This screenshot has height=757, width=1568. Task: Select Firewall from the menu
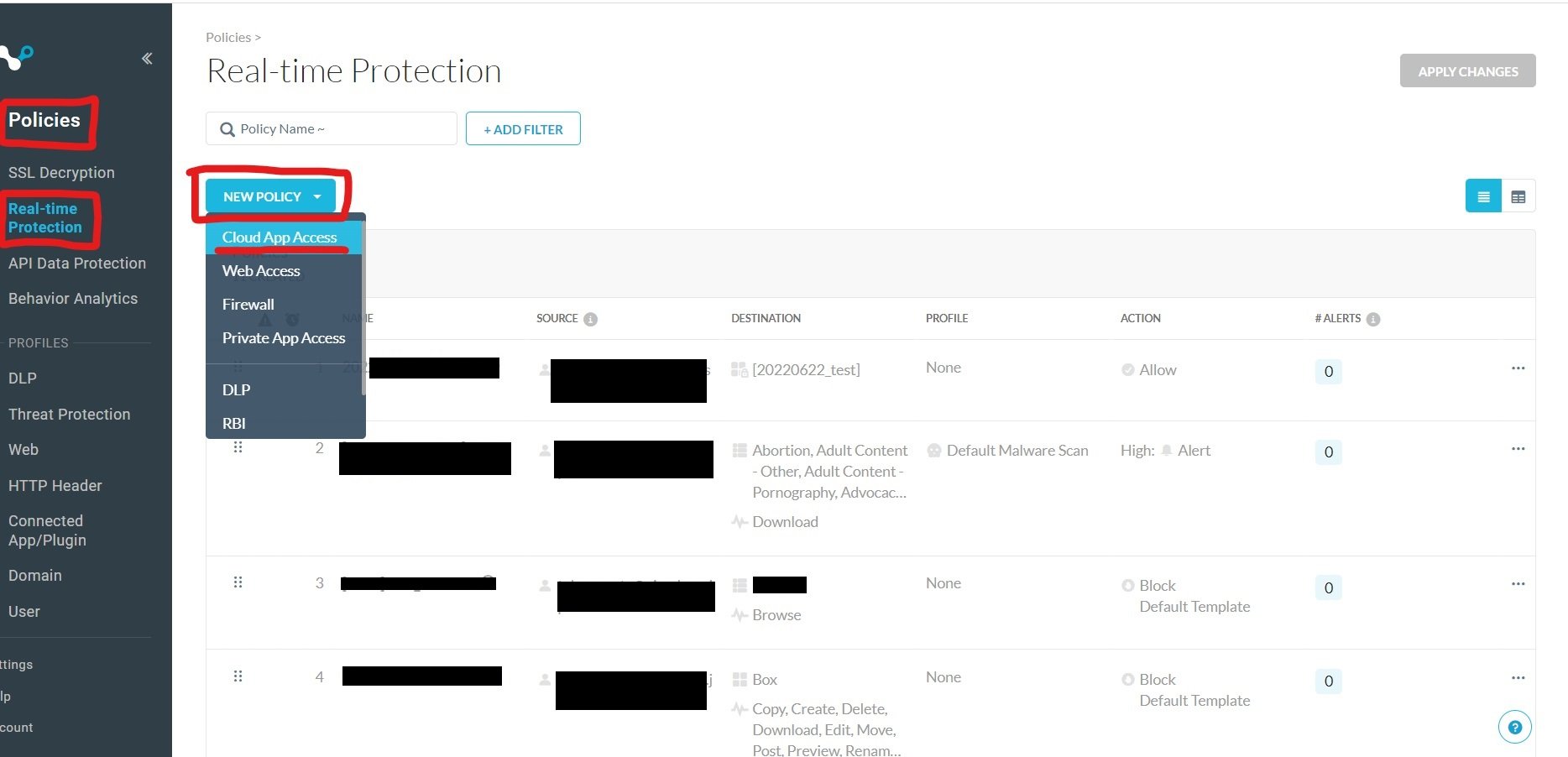pyautogui.click(x=284, y=305)
